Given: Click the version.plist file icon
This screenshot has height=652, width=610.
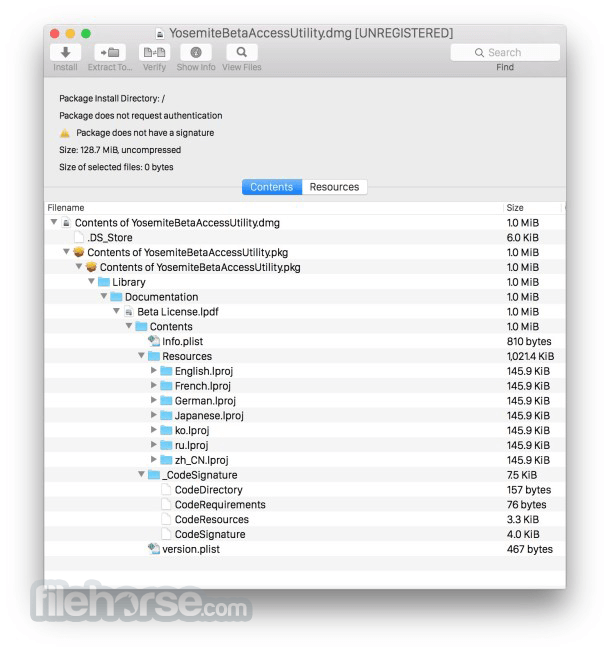Looking at the screenshot, I should (x=154, y=549).
